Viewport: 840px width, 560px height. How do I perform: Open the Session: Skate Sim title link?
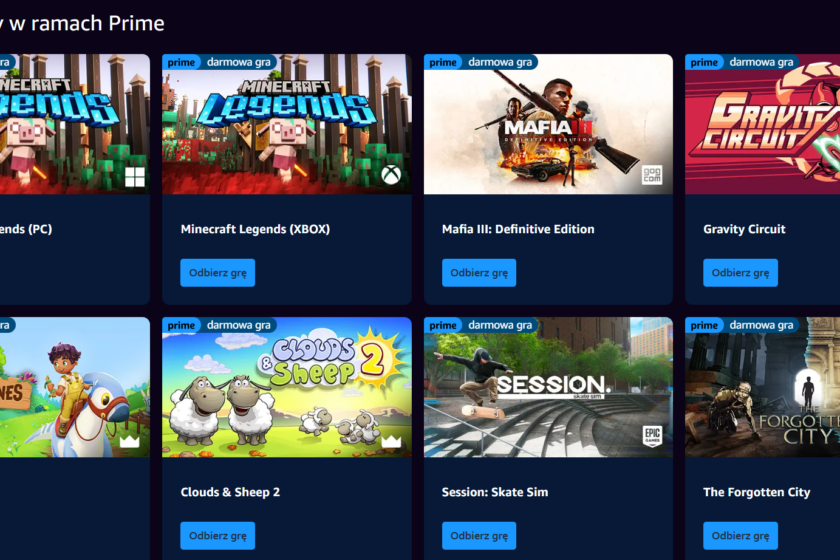pos(495,492)
